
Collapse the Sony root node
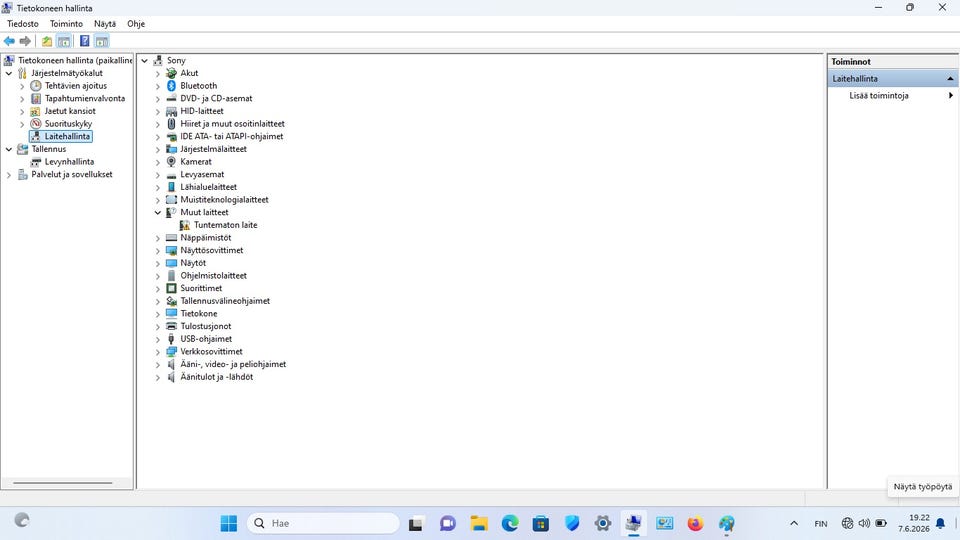pyautogui.click(x=144, y=61)
